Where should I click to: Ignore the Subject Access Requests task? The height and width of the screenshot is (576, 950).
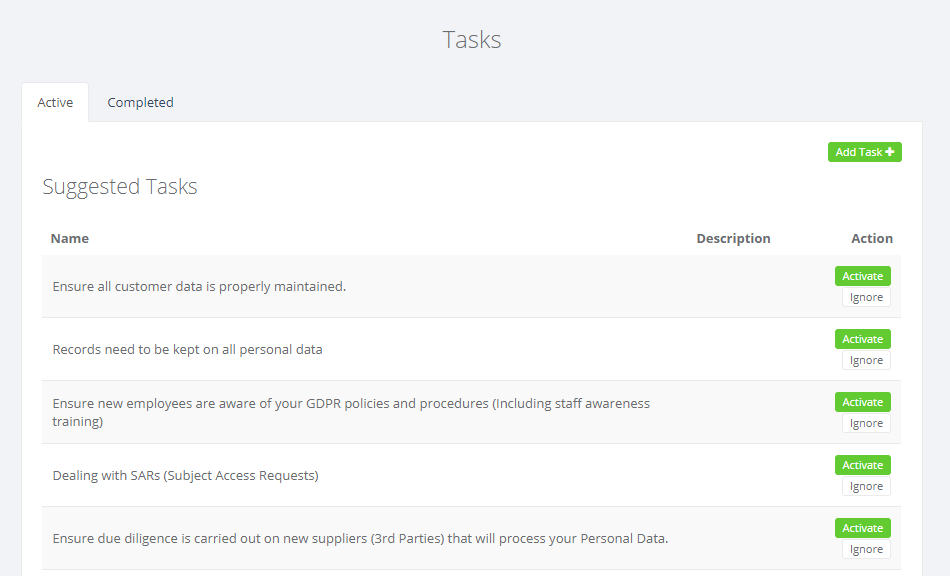pos(866,486)
